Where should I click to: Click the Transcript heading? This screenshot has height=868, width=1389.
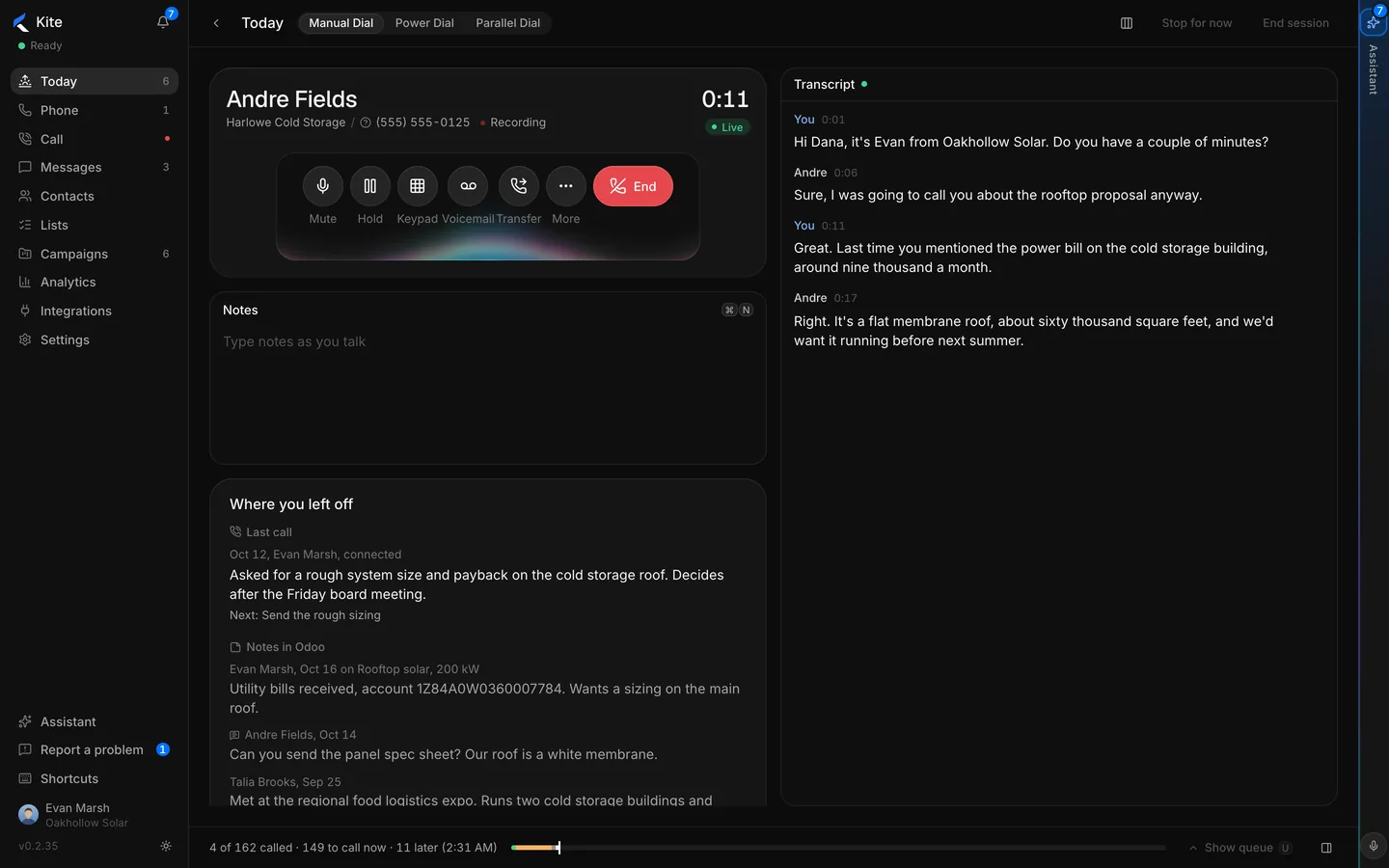(824, 85)
